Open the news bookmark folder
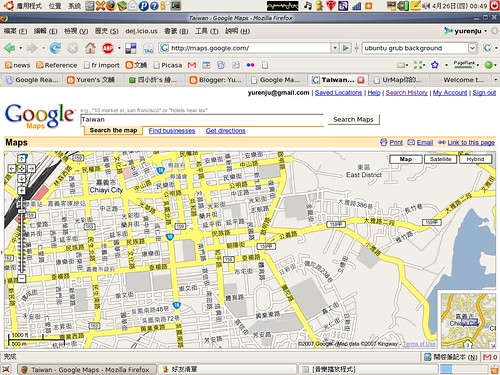This screenshot has width=500, height=375. click(x=18, y=65)
